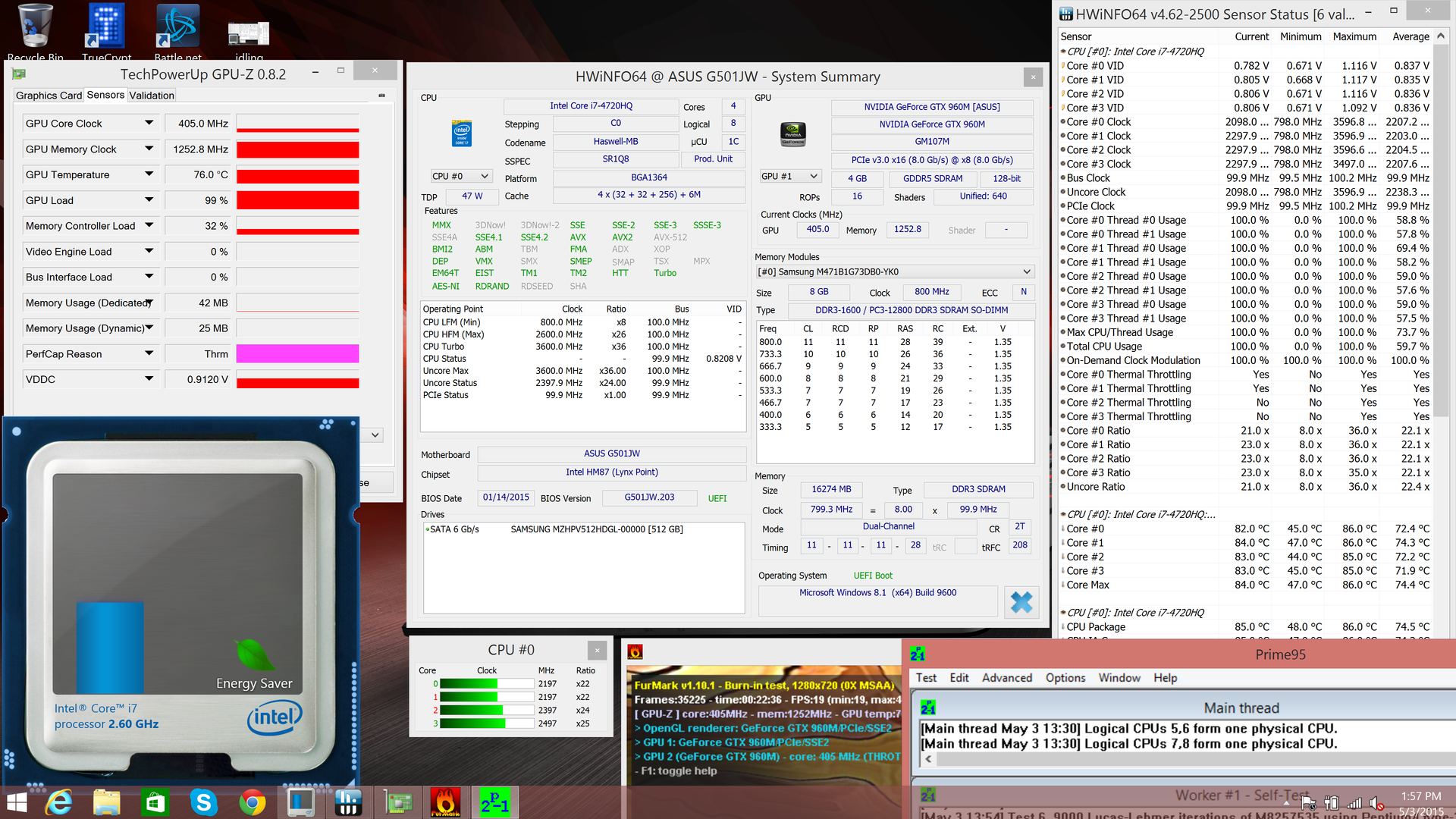Open Prime95 Test menu
The width and height of the screenshot is (1456, 819).
[x=926, y=678]
